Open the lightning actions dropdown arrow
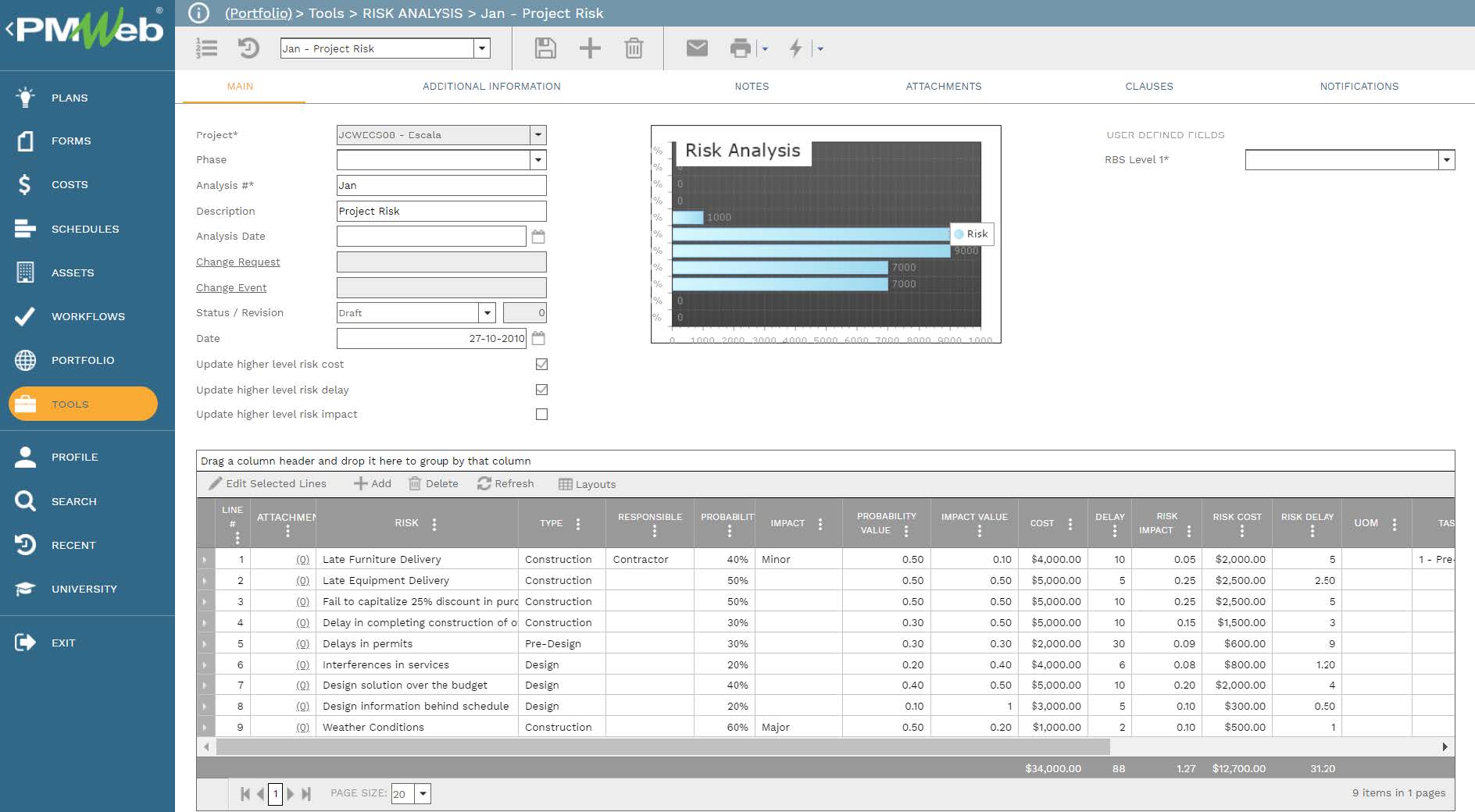1475x812 pixels. pos(820,48)
